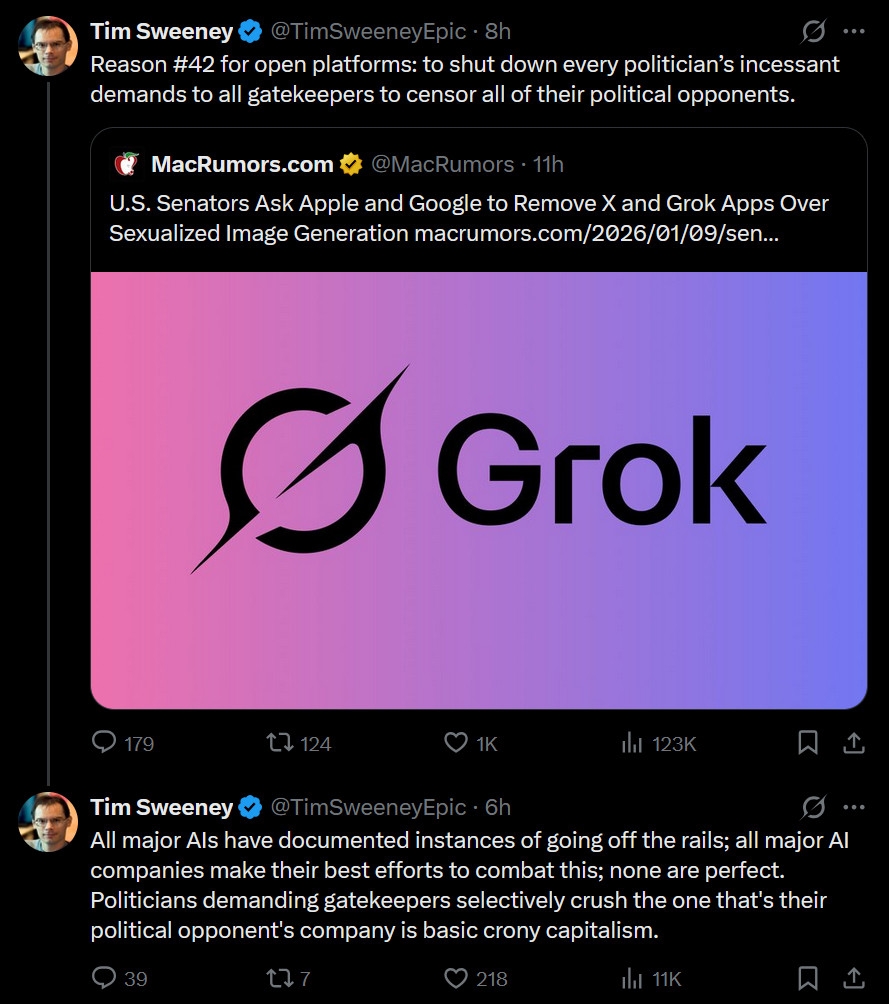Share the second Tim Sweeney post

click(853, 978)
